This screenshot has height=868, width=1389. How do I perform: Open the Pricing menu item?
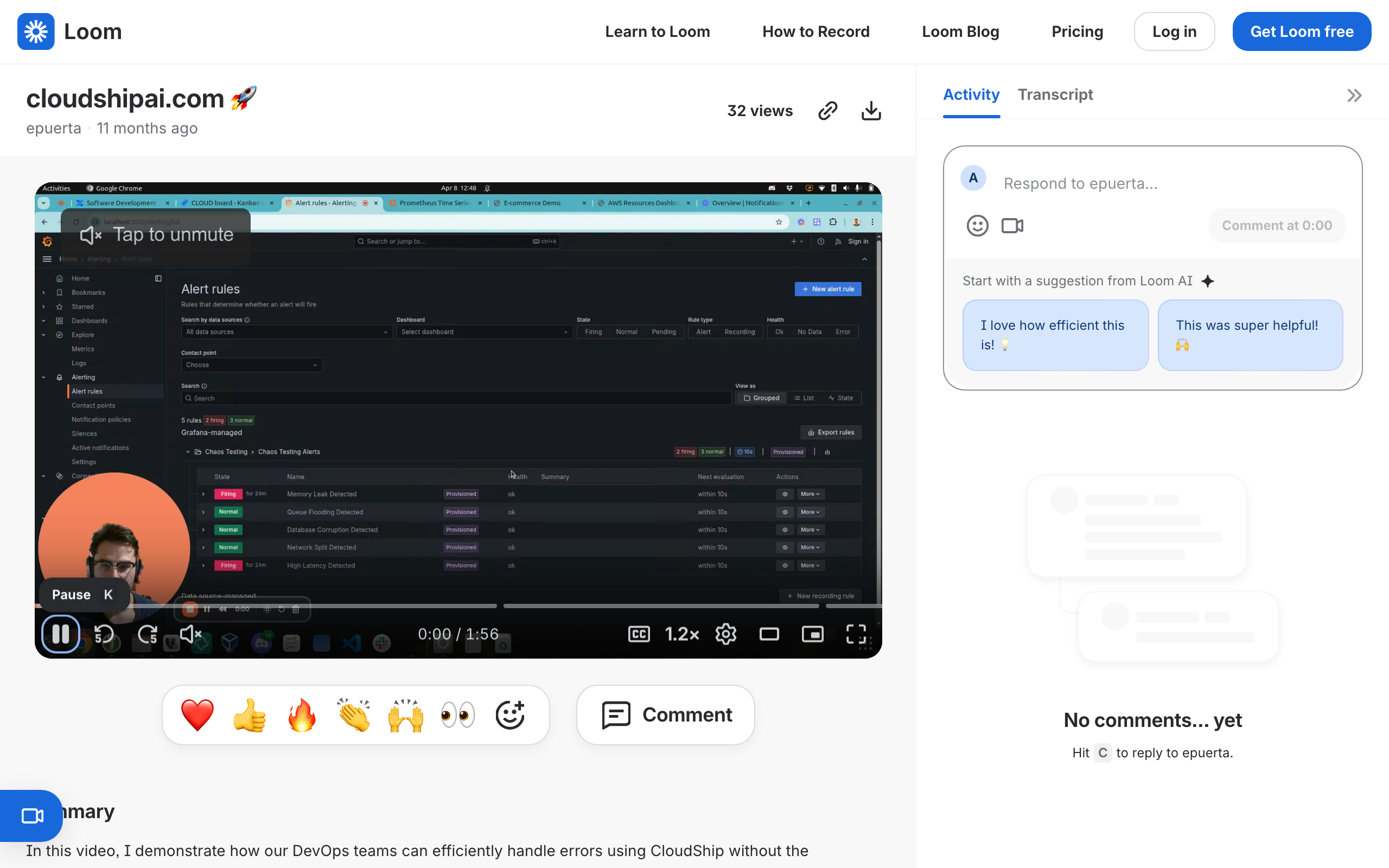pyautogui.click(x=1077, y=31)
